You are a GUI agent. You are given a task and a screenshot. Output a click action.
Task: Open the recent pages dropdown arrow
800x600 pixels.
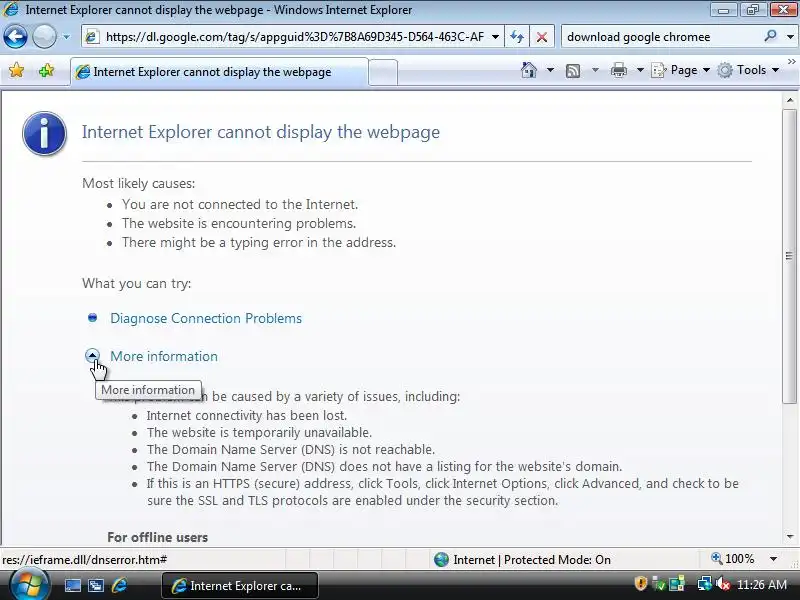coord(66,37)
